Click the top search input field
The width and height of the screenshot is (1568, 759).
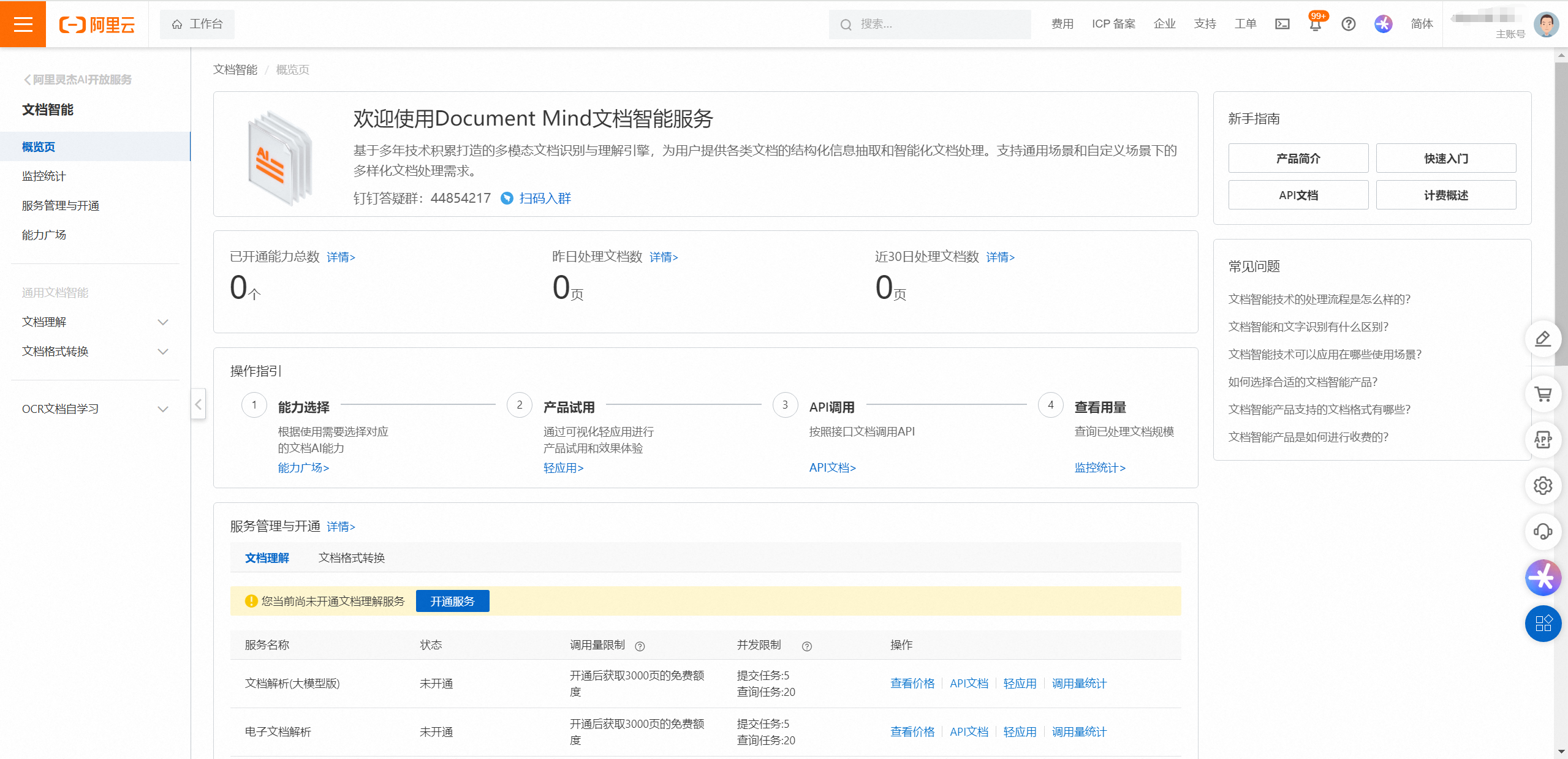tap(930, 25)
